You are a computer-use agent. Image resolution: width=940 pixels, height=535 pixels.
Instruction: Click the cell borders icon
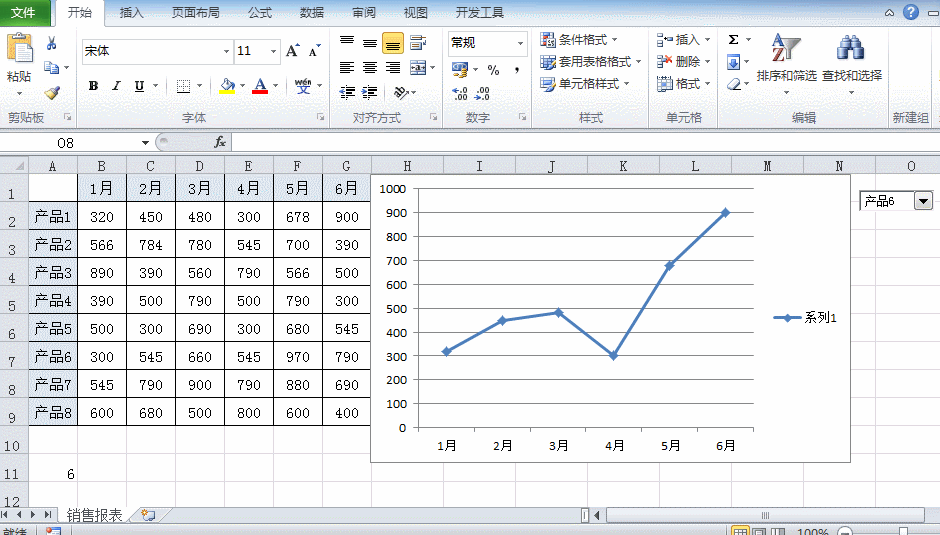(x=183, y=86)
